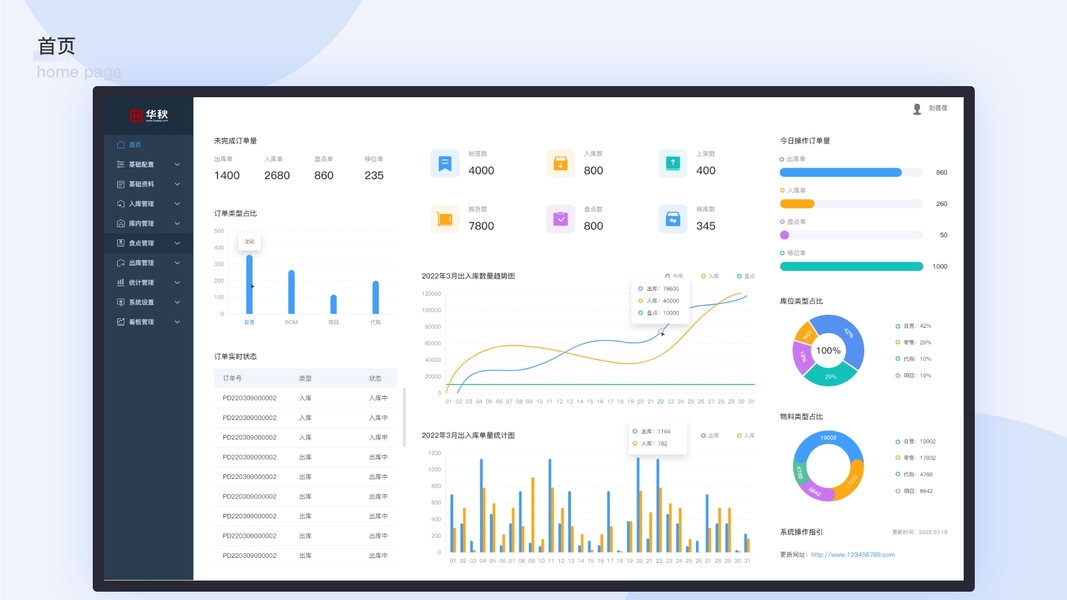
Task: Click the 看板管理 sidebar icon
Action: pos(120,322)
